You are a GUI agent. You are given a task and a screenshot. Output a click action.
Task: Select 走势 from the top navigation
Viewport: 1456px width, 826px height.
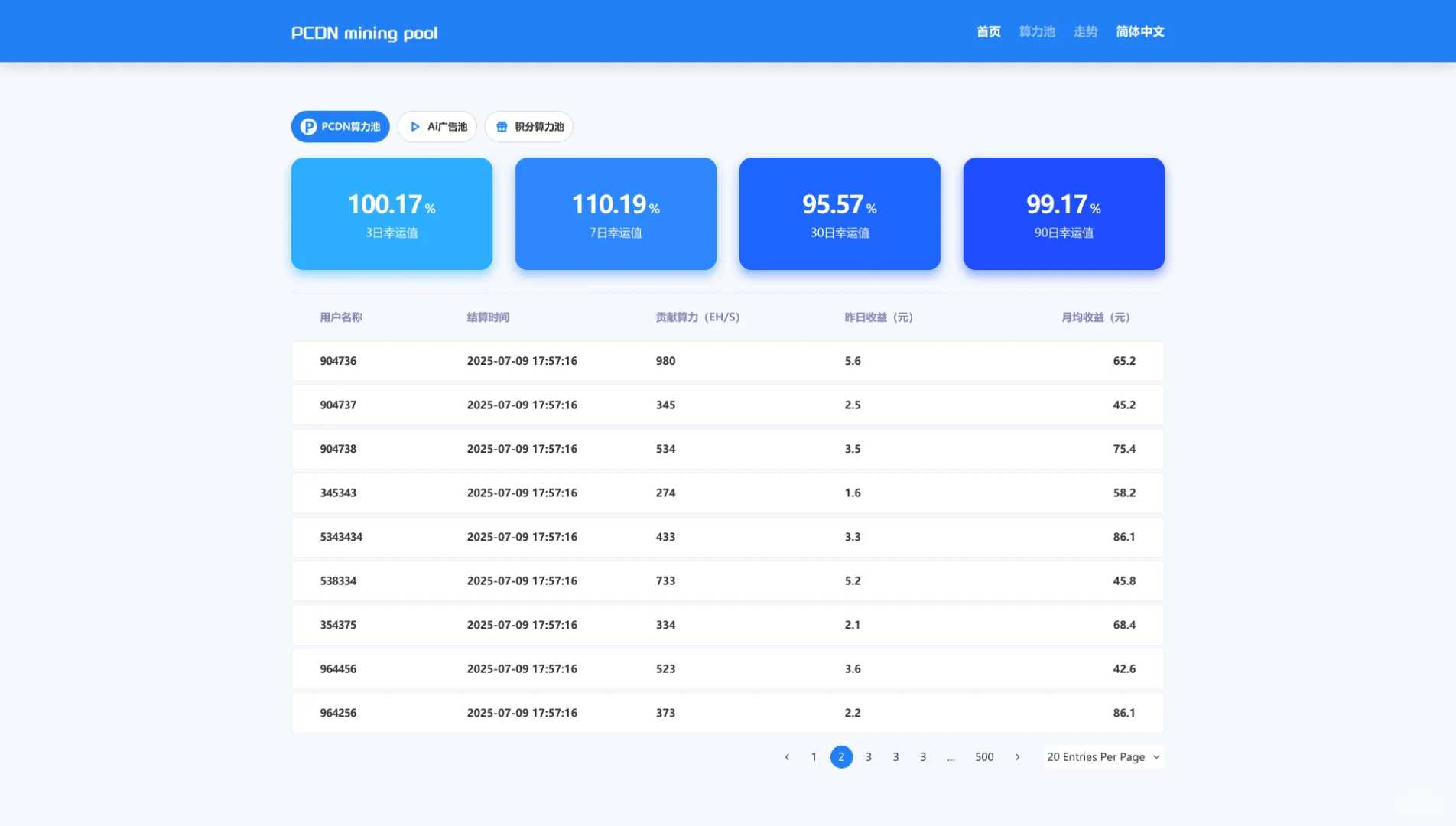[x=1085, y=31]
